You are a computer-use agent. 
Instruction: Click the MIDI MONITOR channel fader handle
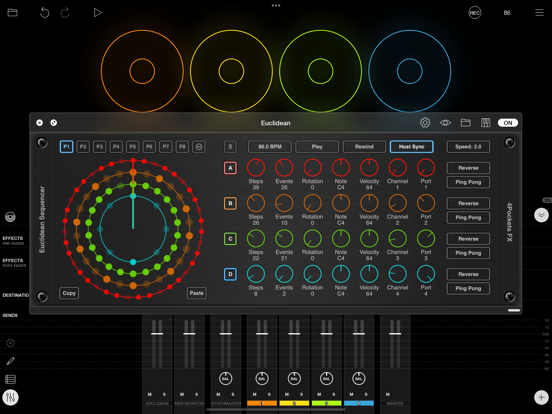(x=189, y=334)
